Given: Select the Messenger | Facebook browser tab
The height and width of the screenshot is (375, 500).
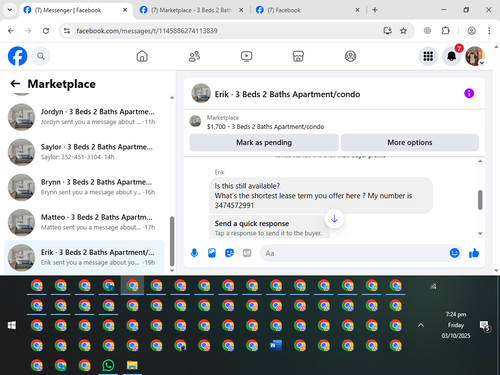Looking at the screenshot, I should tap(75, 10).
